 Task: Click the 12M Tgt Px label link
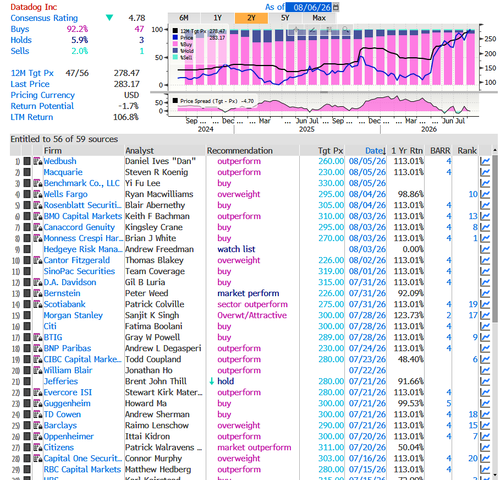point(32,73)
